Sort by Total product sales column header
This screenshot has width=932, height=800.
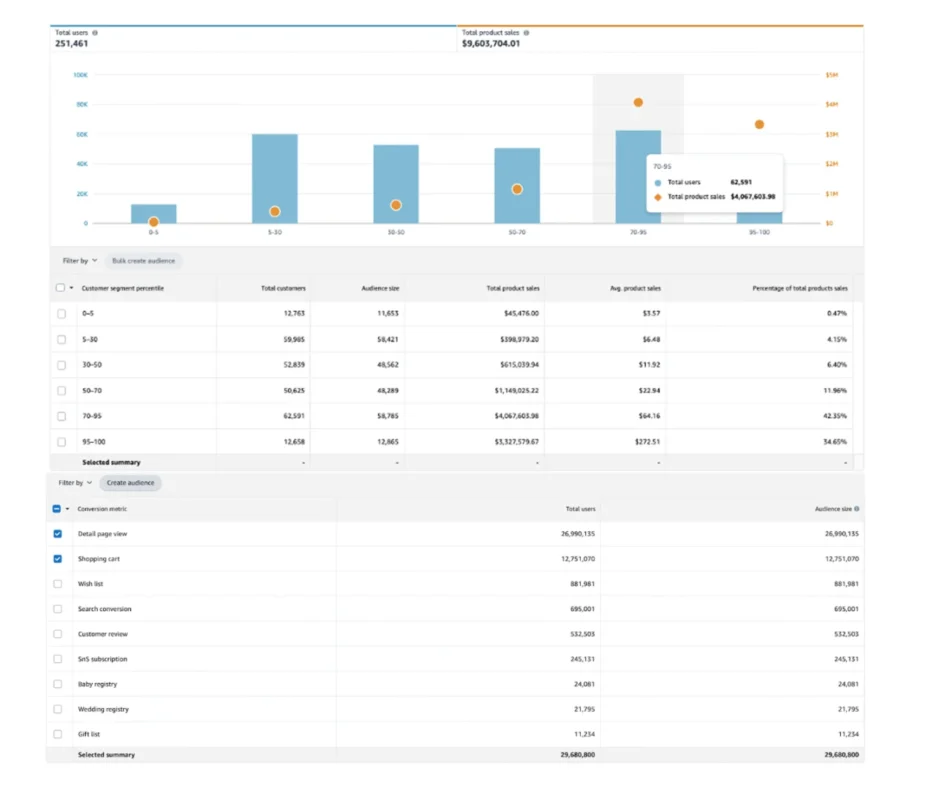point(513,288)
